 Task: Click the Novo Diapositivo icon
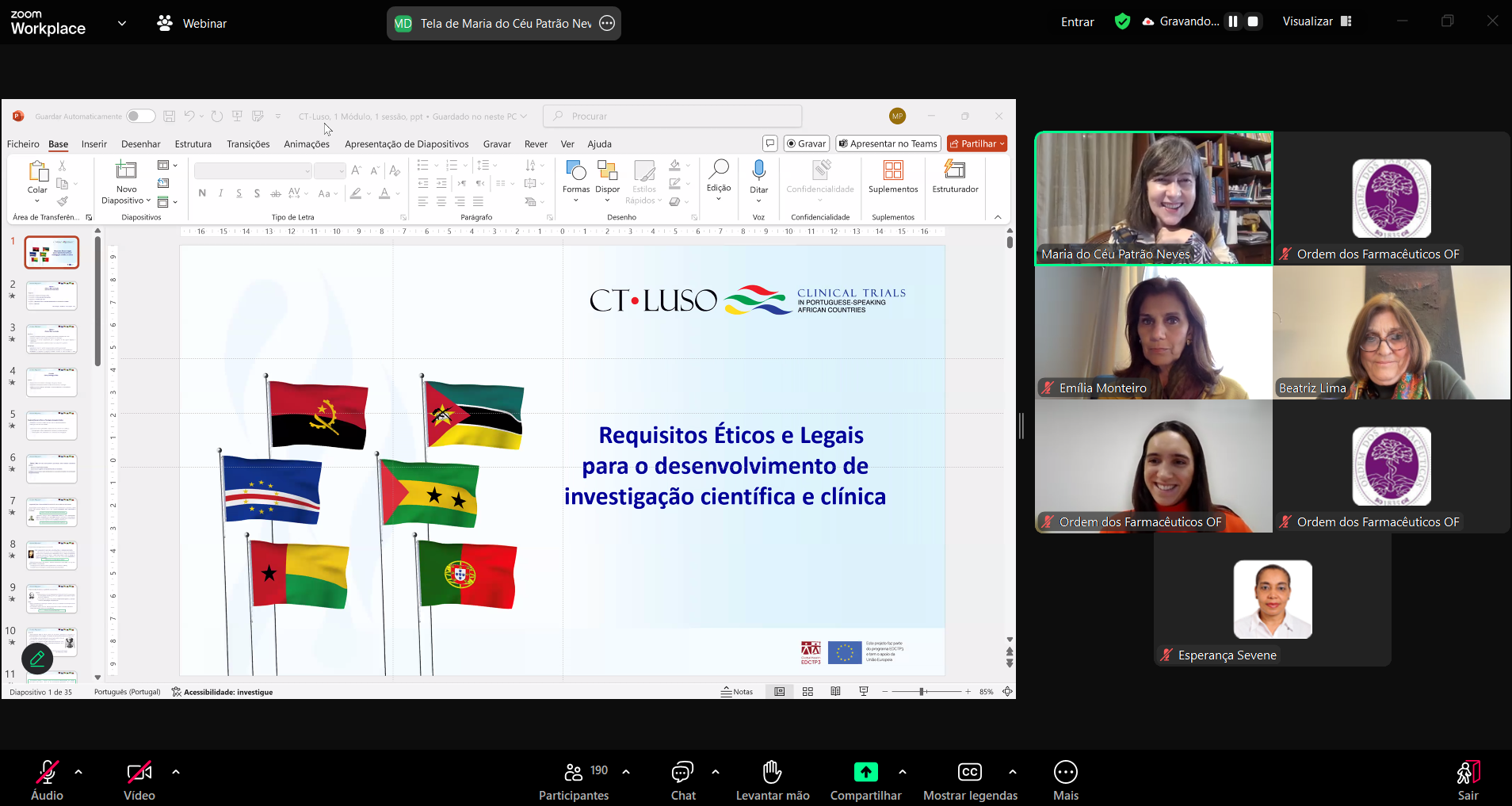coord(127,170)
